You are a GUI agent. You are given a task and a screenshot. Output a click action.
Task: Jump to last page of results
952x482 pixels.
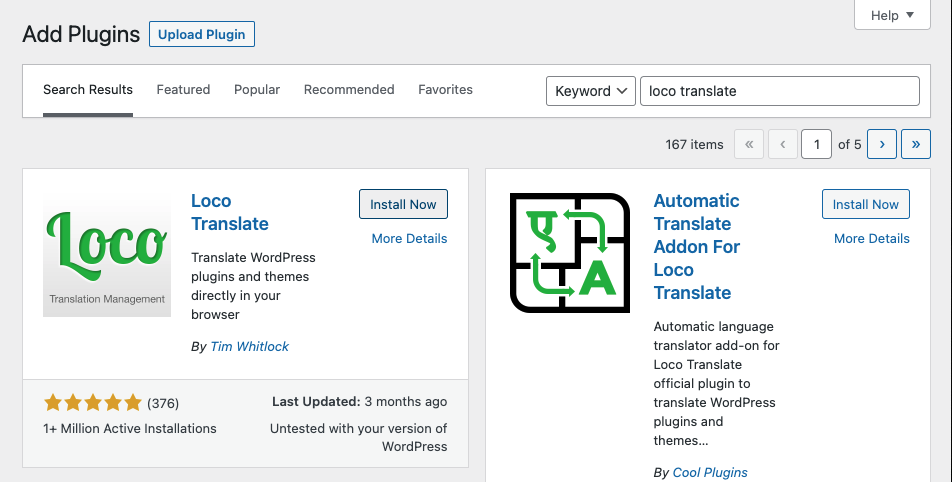[x=915, y=144]
